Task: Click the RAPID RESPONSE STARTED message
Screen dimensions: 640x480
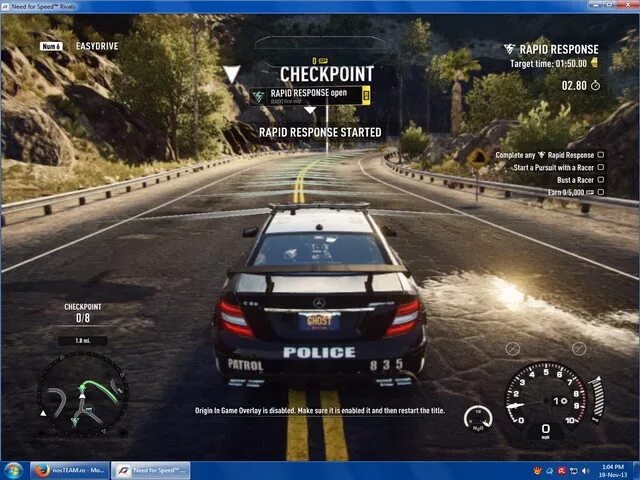Action: point(320,133)
